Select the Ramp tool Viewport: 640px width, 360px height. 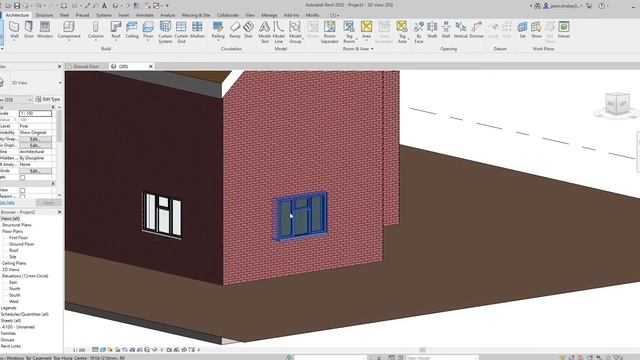235,30
